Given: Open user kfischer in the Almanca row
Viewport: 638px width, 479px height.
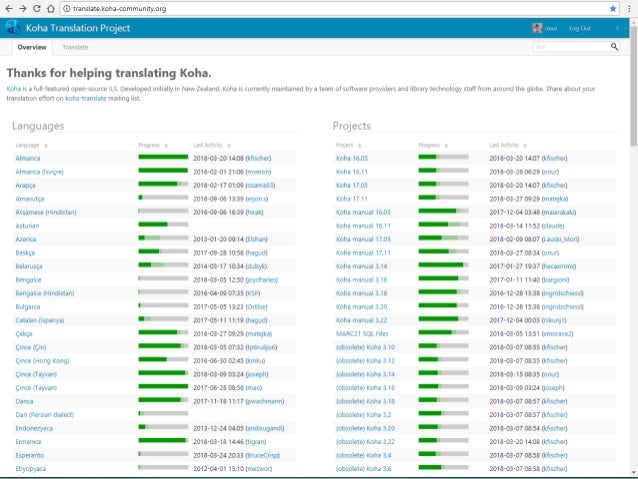Looking at the screenshot, I should click(x=258, y=158).
